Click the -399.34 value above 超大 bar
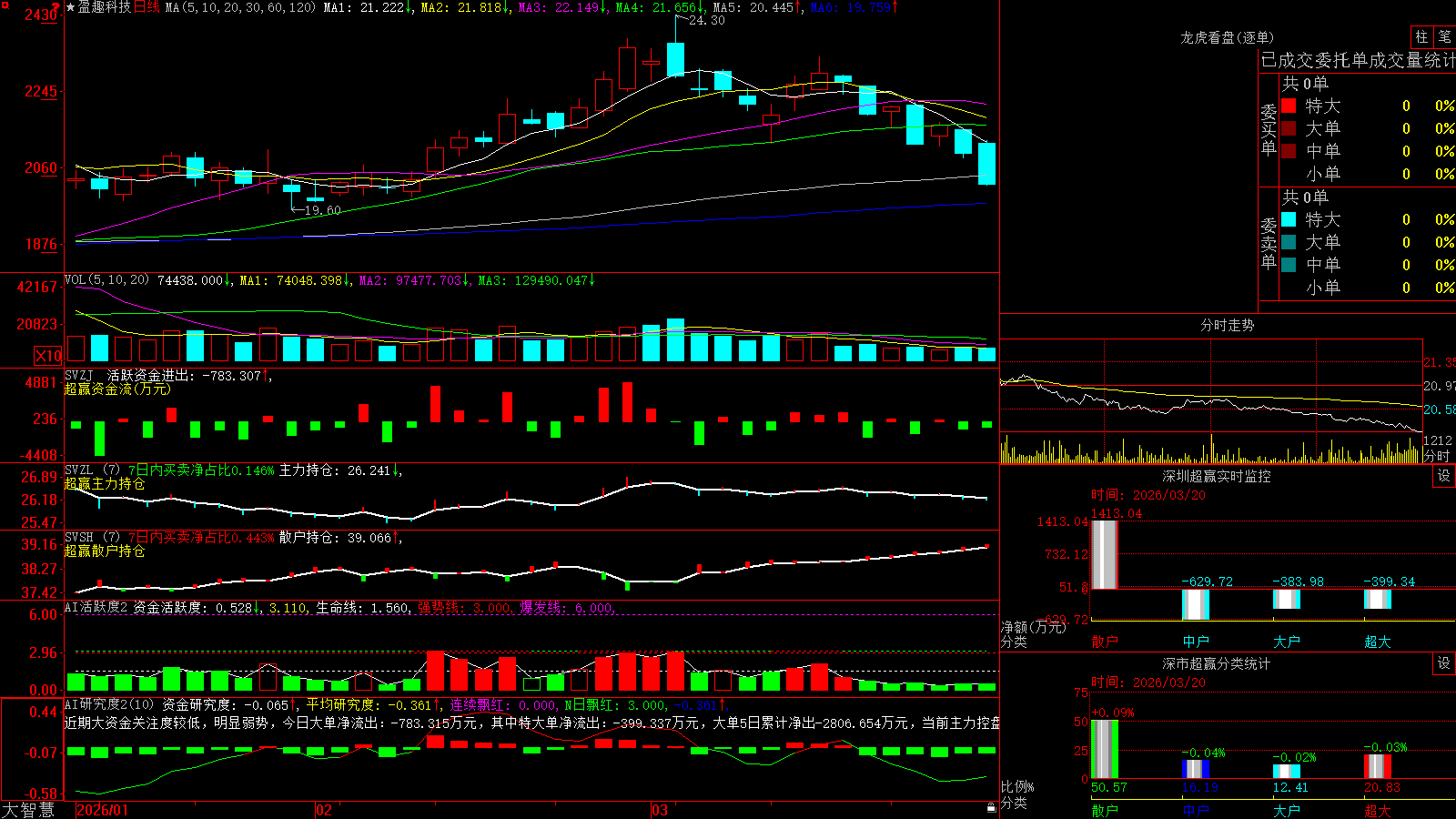Viewport: 1456px width, 819px height. (1390, 581)
